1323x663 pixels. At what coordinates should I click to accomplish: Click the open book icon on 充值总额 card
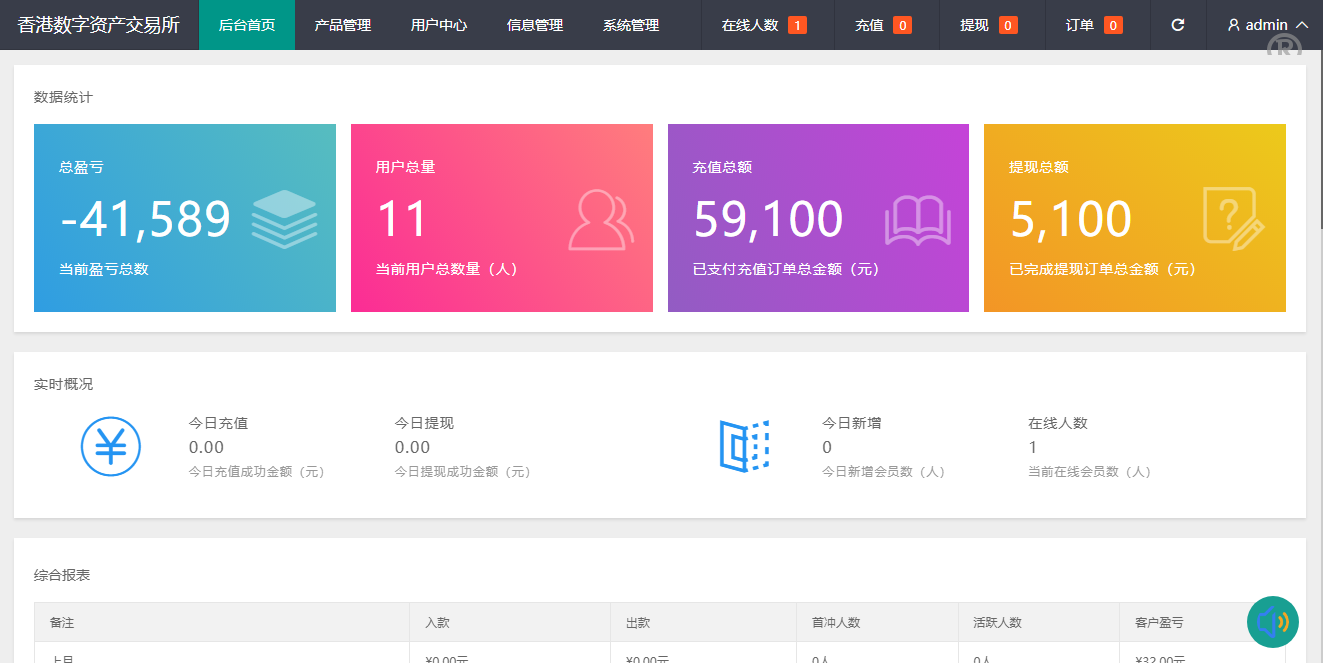point(917,220)
